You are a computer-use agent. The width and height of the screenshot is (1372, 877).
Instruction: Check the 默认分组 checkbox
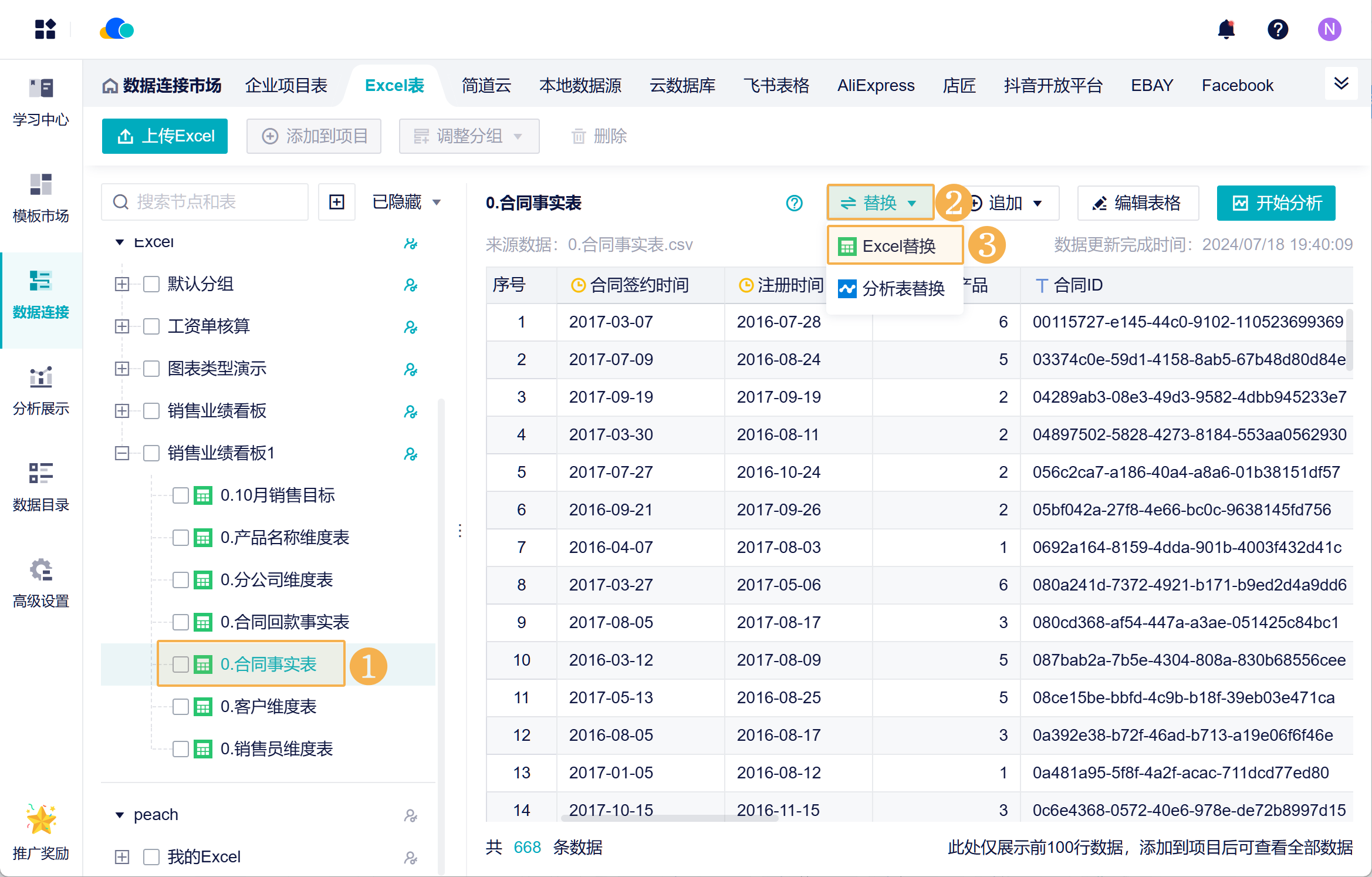(151, 284)
